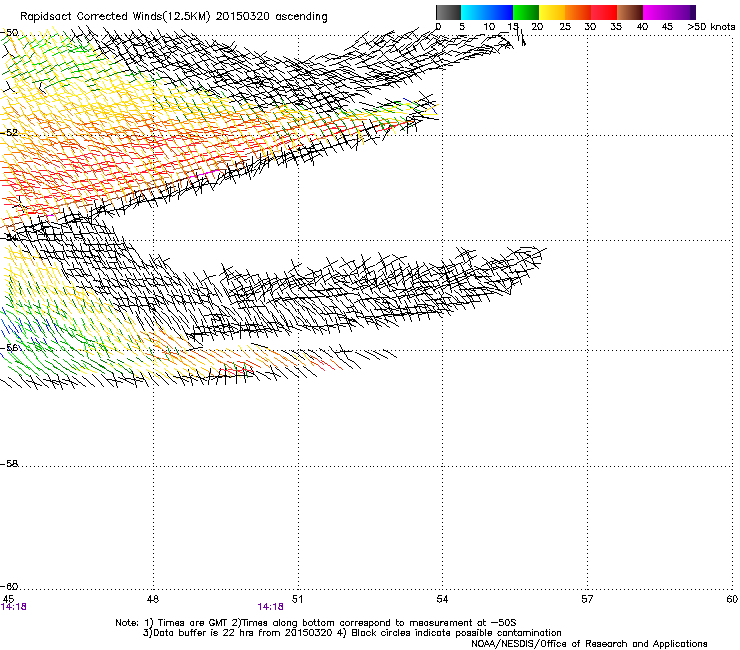Click the dark purple 45-50 knots legend segment
This screenshot has width=740, height=650.
tap(682, 12)
